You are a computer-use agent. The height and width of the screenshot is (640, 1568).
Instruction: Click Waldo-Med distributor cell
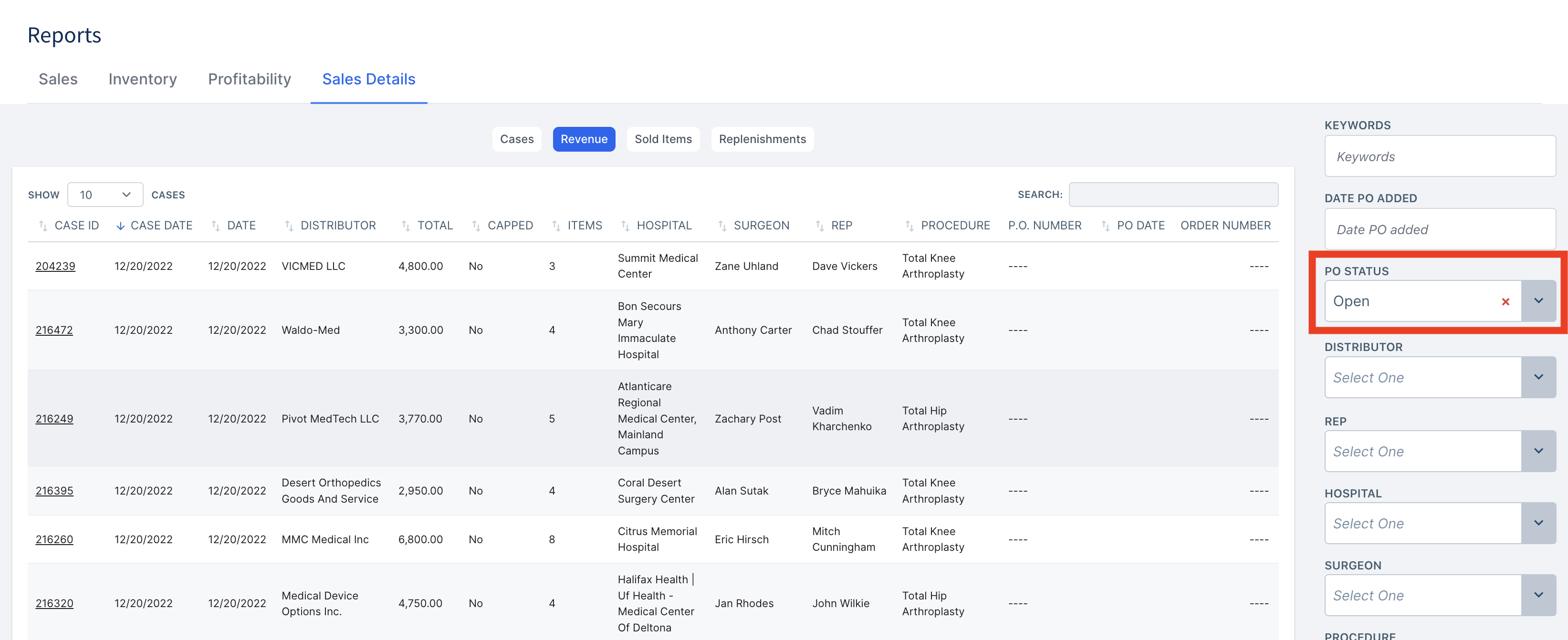pyautogui.click(x=311, y=330)
